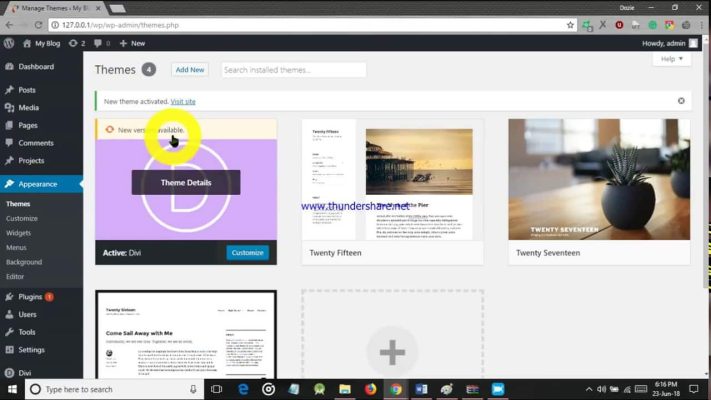Open Howdy, admin account menu
The width and height of the screenshot is (711, 400).
[x=670, y=43]
